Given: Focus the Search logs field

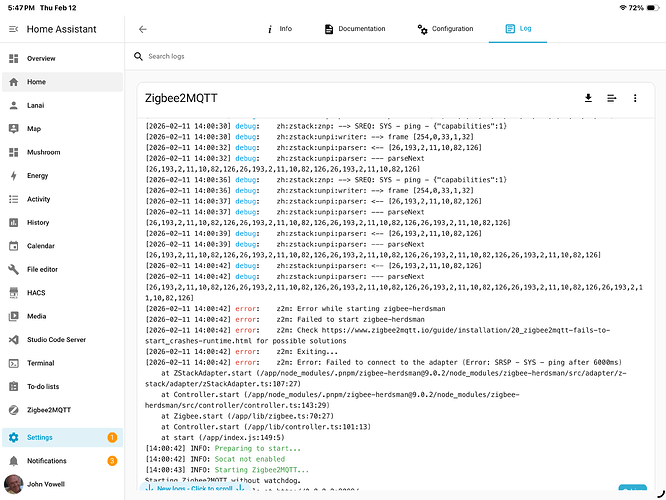Looking at the screenshot, I should coord(395,56).
